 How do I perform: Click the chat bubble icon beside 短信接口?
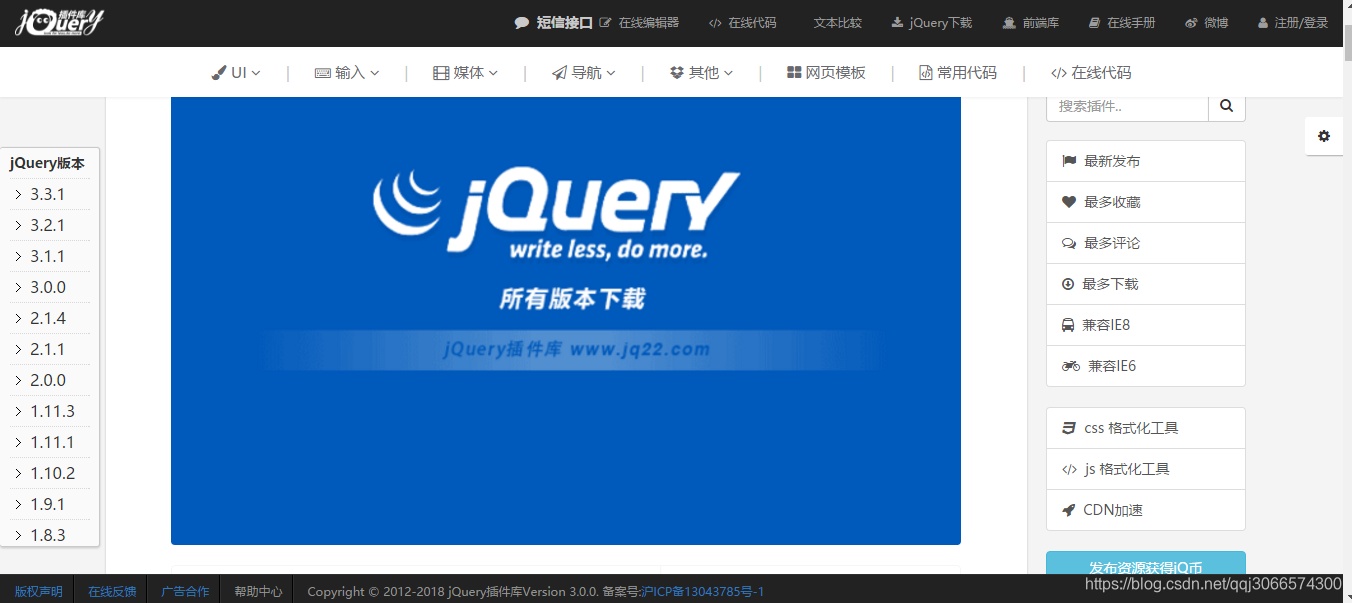click(521, 22)
